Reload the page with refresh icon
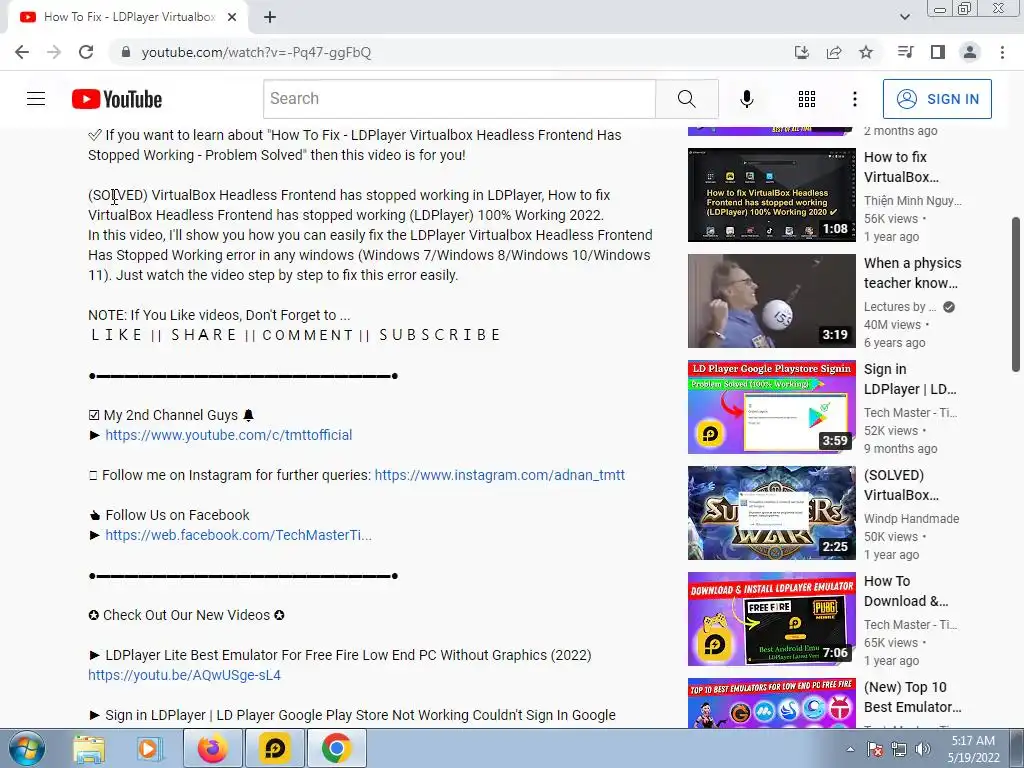 [x=86, y=52]
